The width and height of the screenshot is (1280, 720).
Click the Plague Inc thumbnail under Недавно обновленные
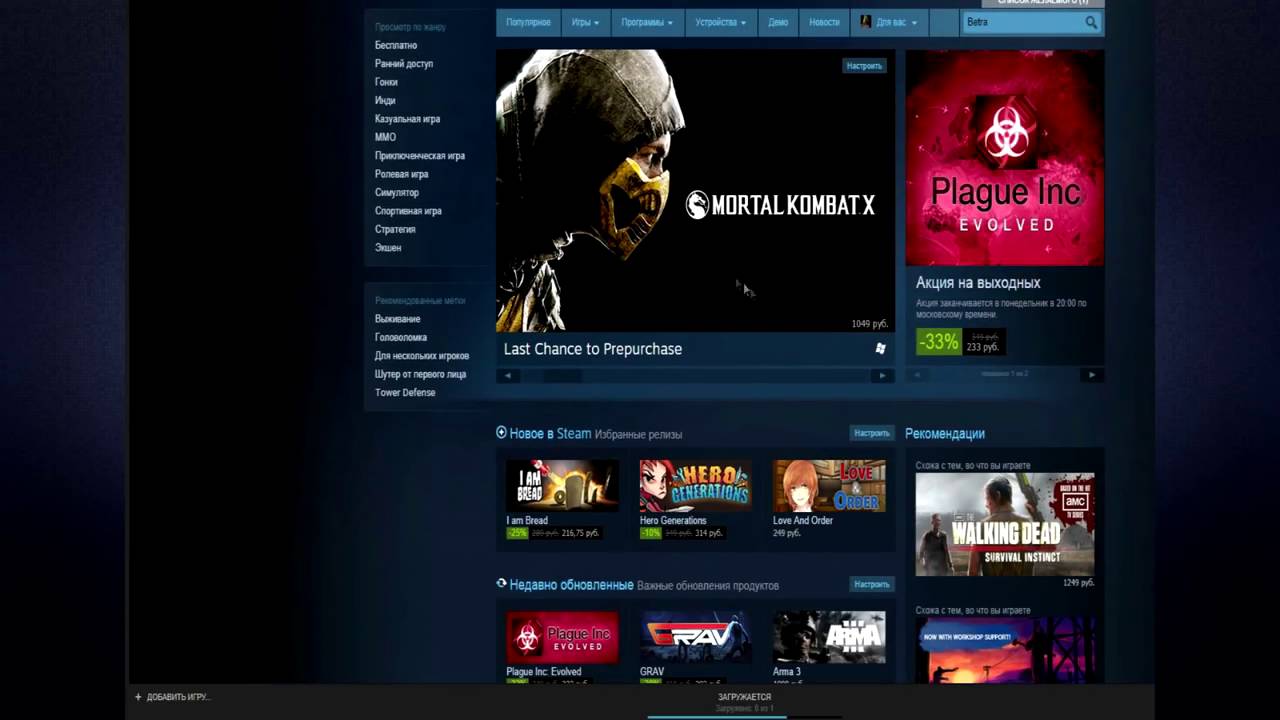coord(562,637)
